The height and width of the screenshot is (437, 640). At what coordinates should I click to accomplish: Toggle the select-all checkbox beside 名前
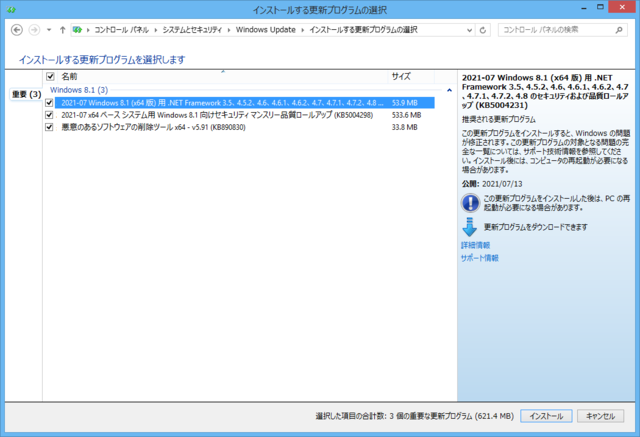pos(50,76)
